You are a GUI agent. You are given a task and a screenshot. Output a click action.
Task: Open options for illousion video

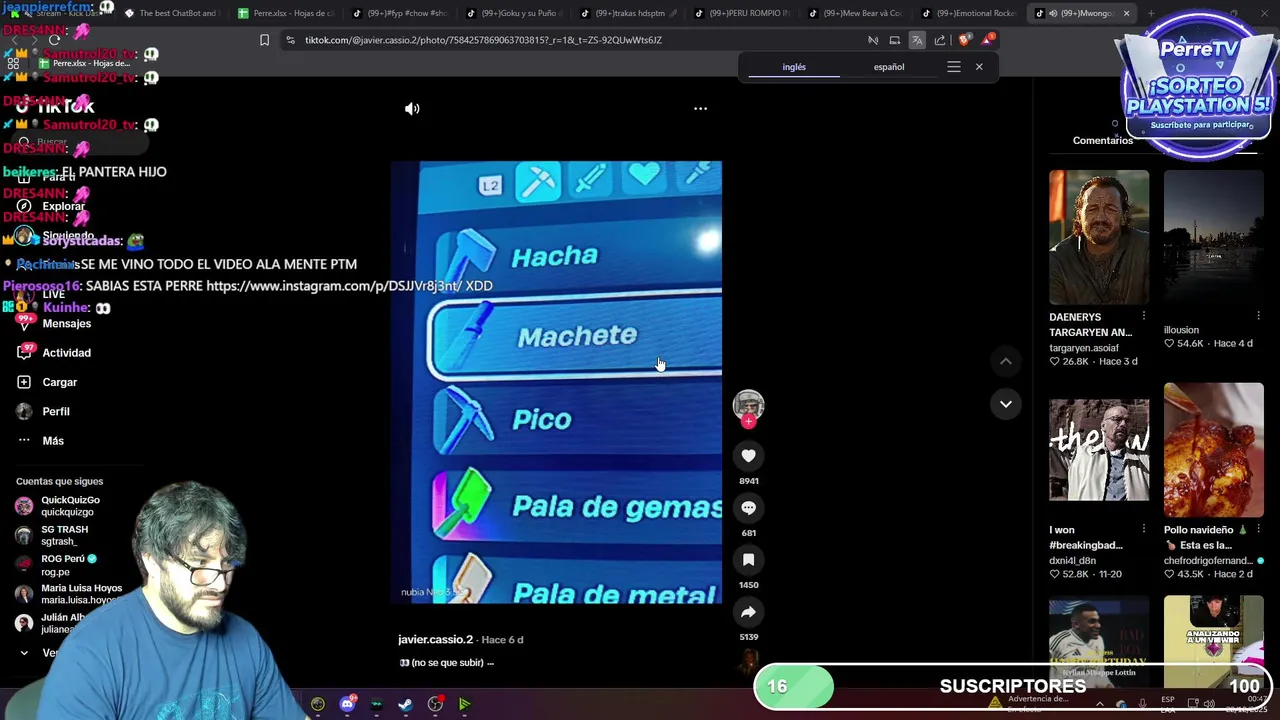point(1258,317)
